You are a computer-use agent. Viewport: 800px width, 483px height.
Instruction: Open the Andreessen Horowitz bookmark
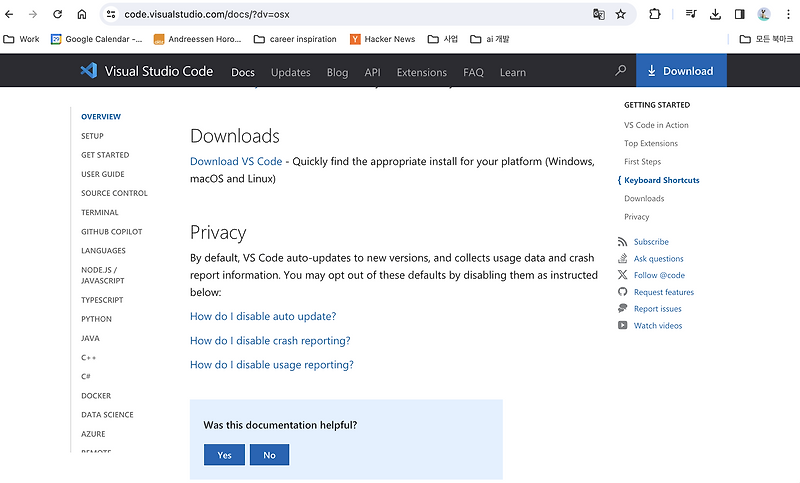197,39
